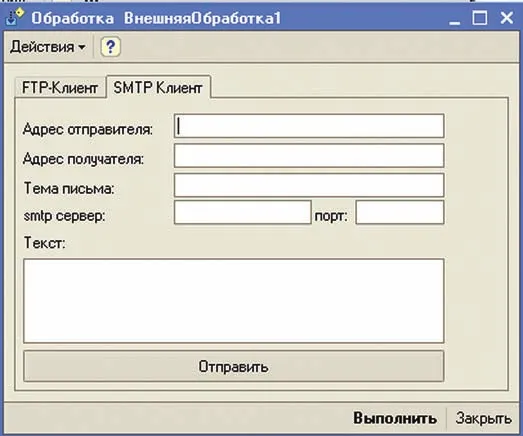Minimize the ВнешняяОбработка1 window
Screen dimensions: 523x436
(x=454, y=18)
